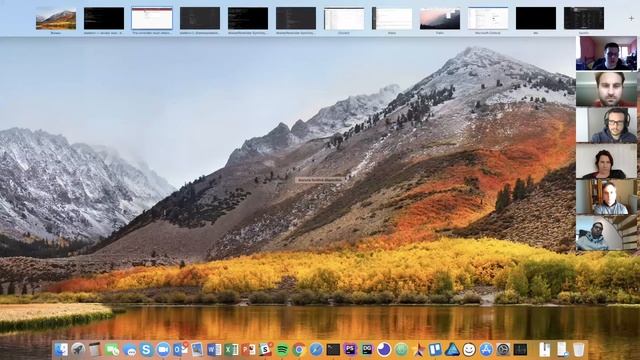This screenshot has width=640, height=360.
Task: Open Safari compass icon in Dock
Action: point(316,350)
